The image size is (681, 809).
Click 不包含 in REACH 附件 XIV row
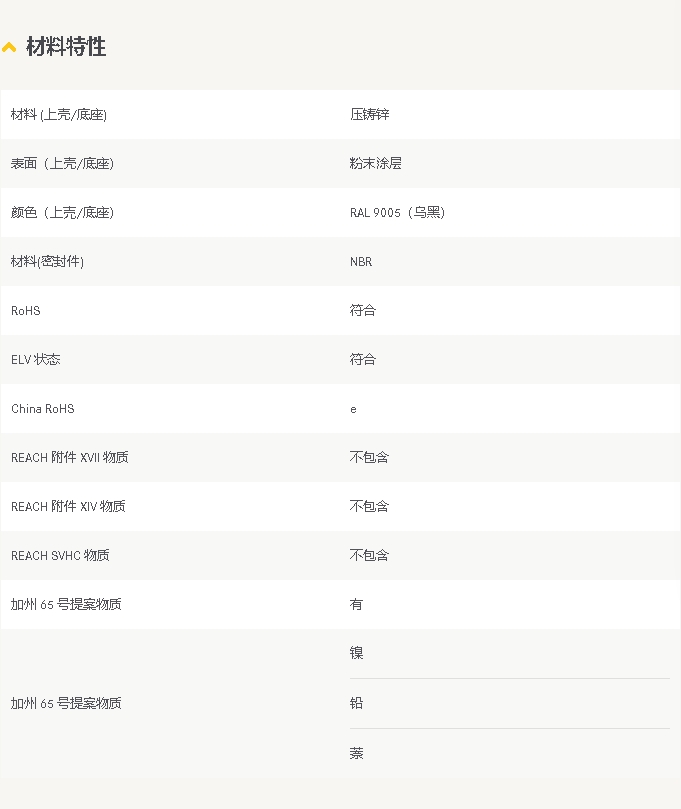pyautogui.click(x=369, y=506)
